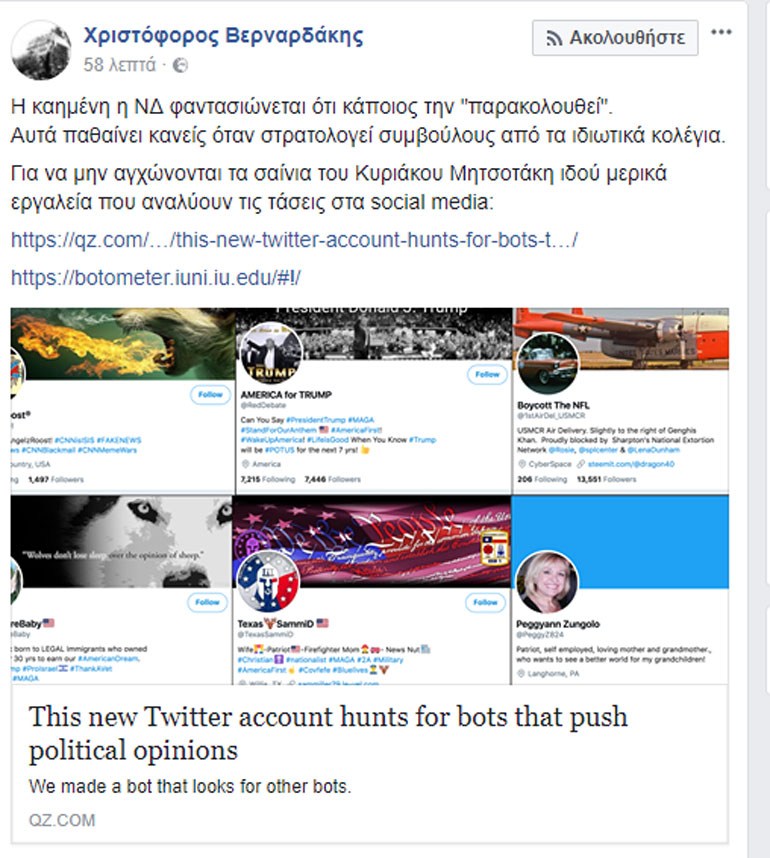Open the 58 λεπτά timestamp link
Image resolution: width=770 pixels, height=858 pixels.
pyautogui.click(x=119, y=65)
